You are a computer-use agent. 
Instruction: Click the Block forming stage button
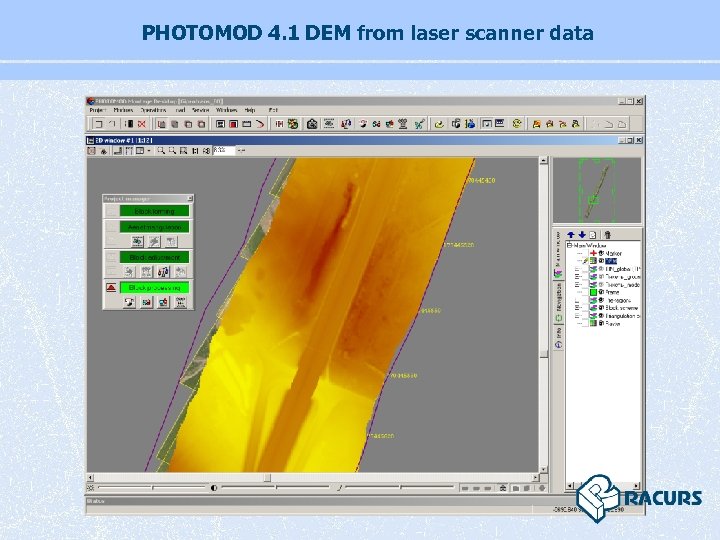[154, 211]
